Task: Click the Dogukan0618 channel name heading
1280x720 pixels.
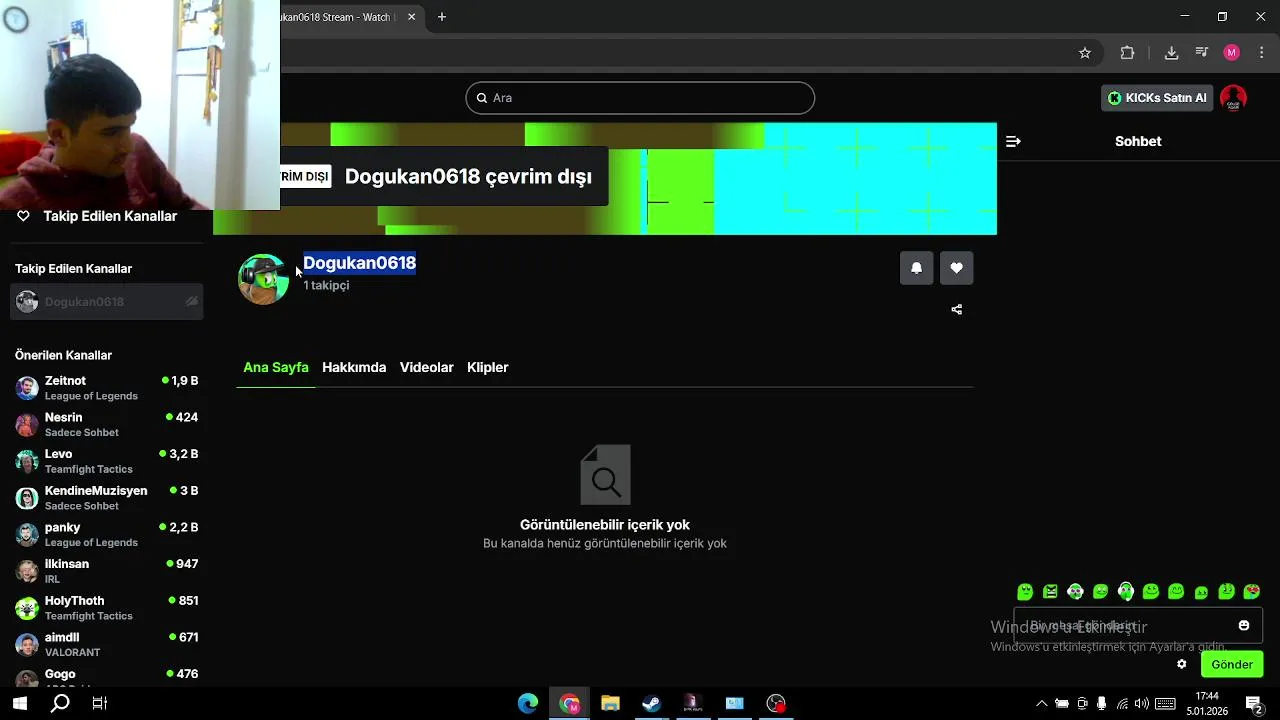Action: [x=359, y=263]
